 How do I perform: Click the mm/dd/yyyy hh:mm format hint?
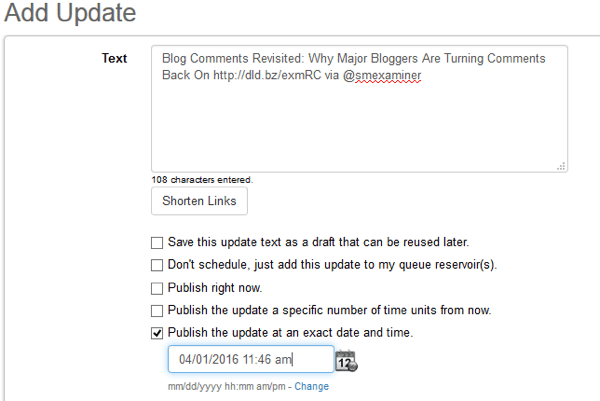pyautogui.click(x=227, y=386)
